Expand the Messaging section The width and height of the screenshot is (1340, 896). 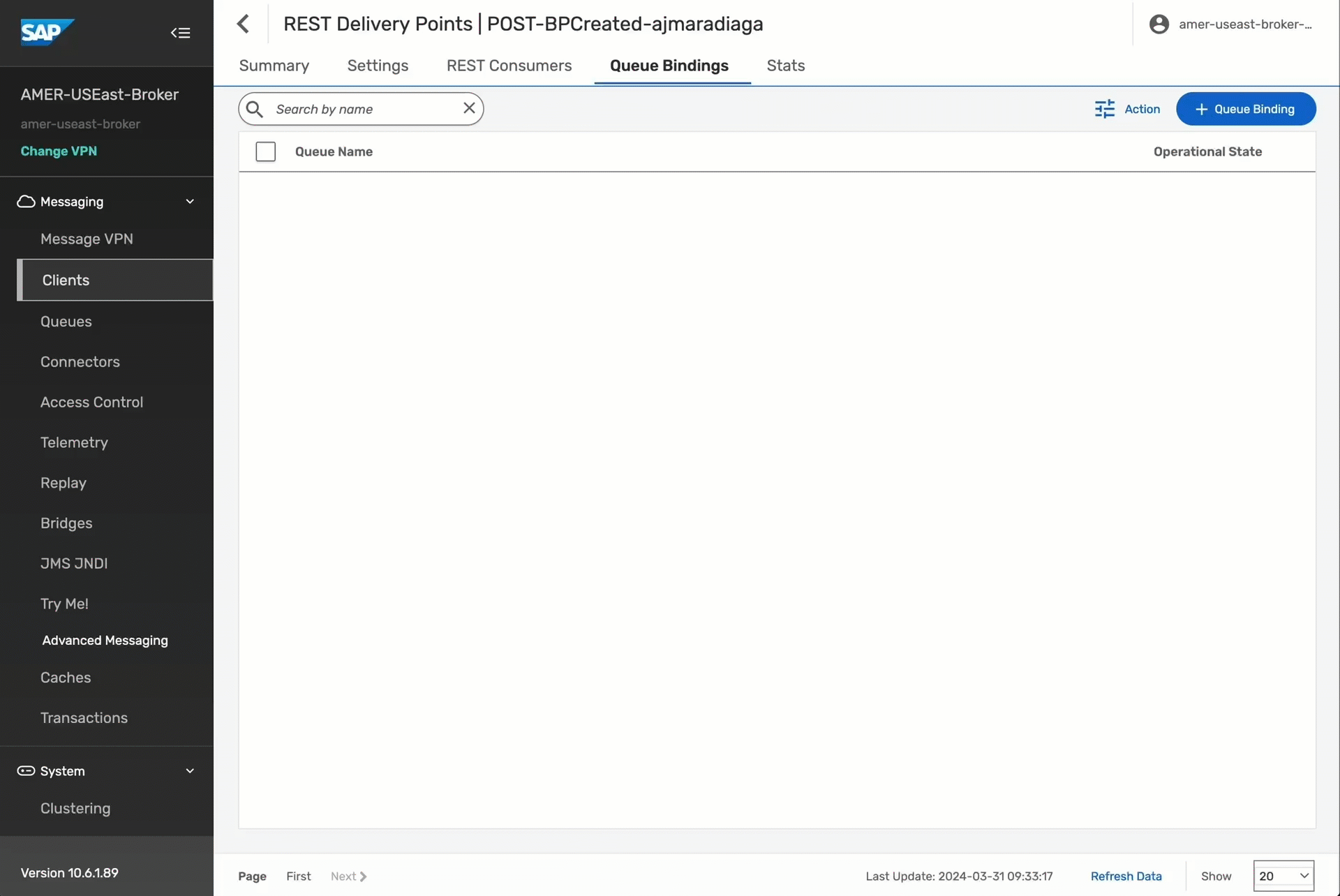coord(106,201)
